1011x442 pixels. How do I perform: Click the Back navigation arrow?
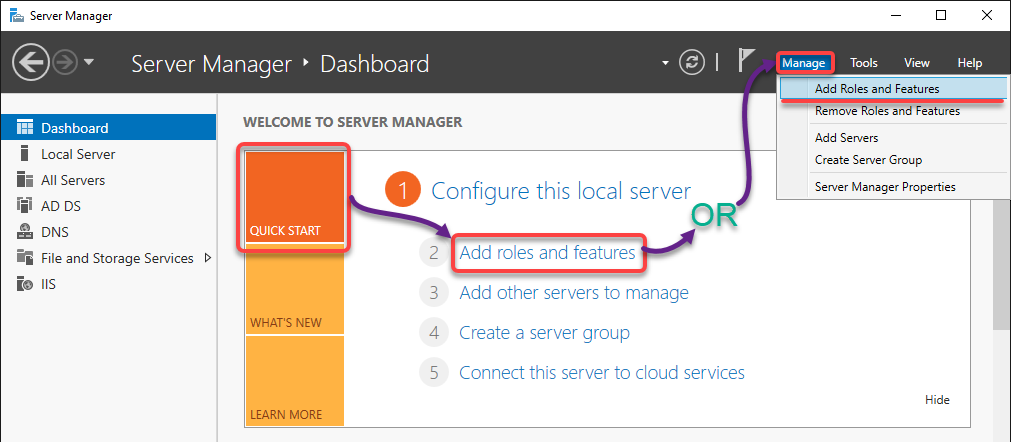(30, 62)
